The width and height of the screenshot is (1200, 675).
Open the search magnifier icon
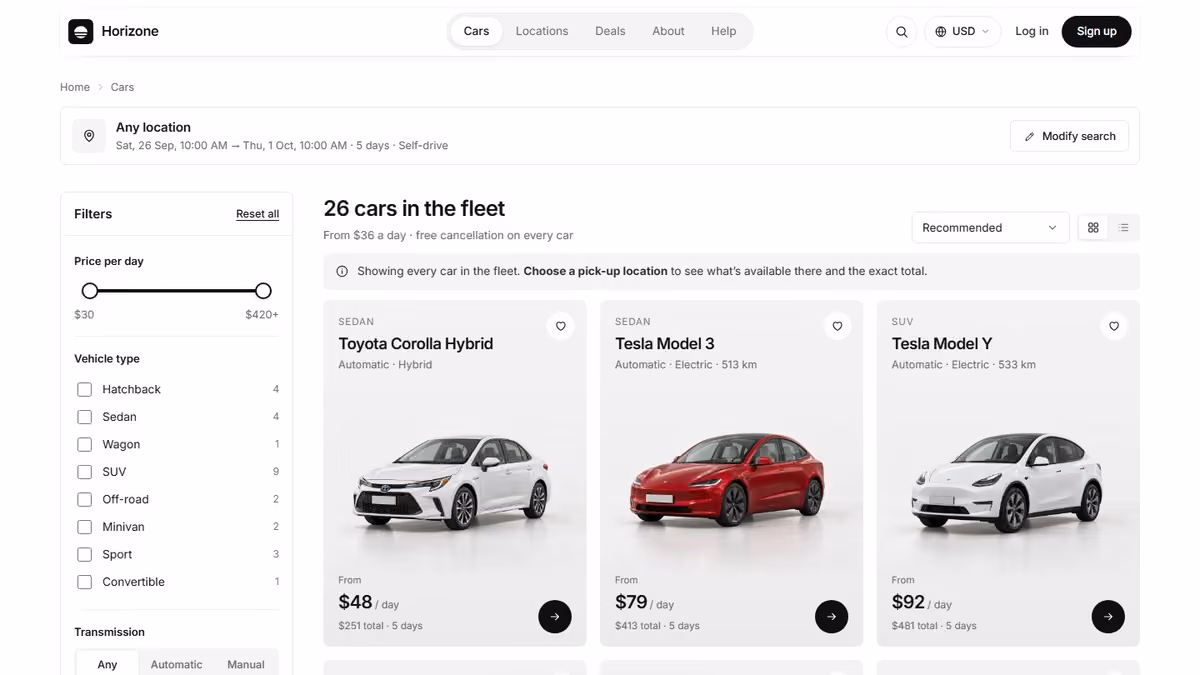[901, 31]
